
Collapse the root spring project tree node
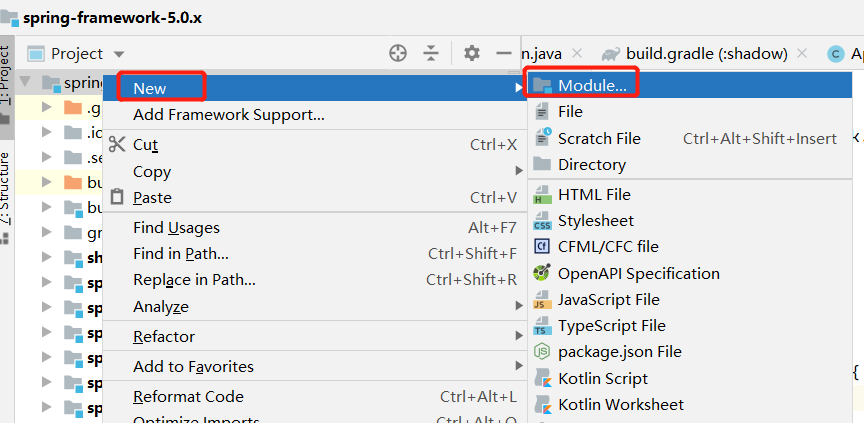point(25,83)
